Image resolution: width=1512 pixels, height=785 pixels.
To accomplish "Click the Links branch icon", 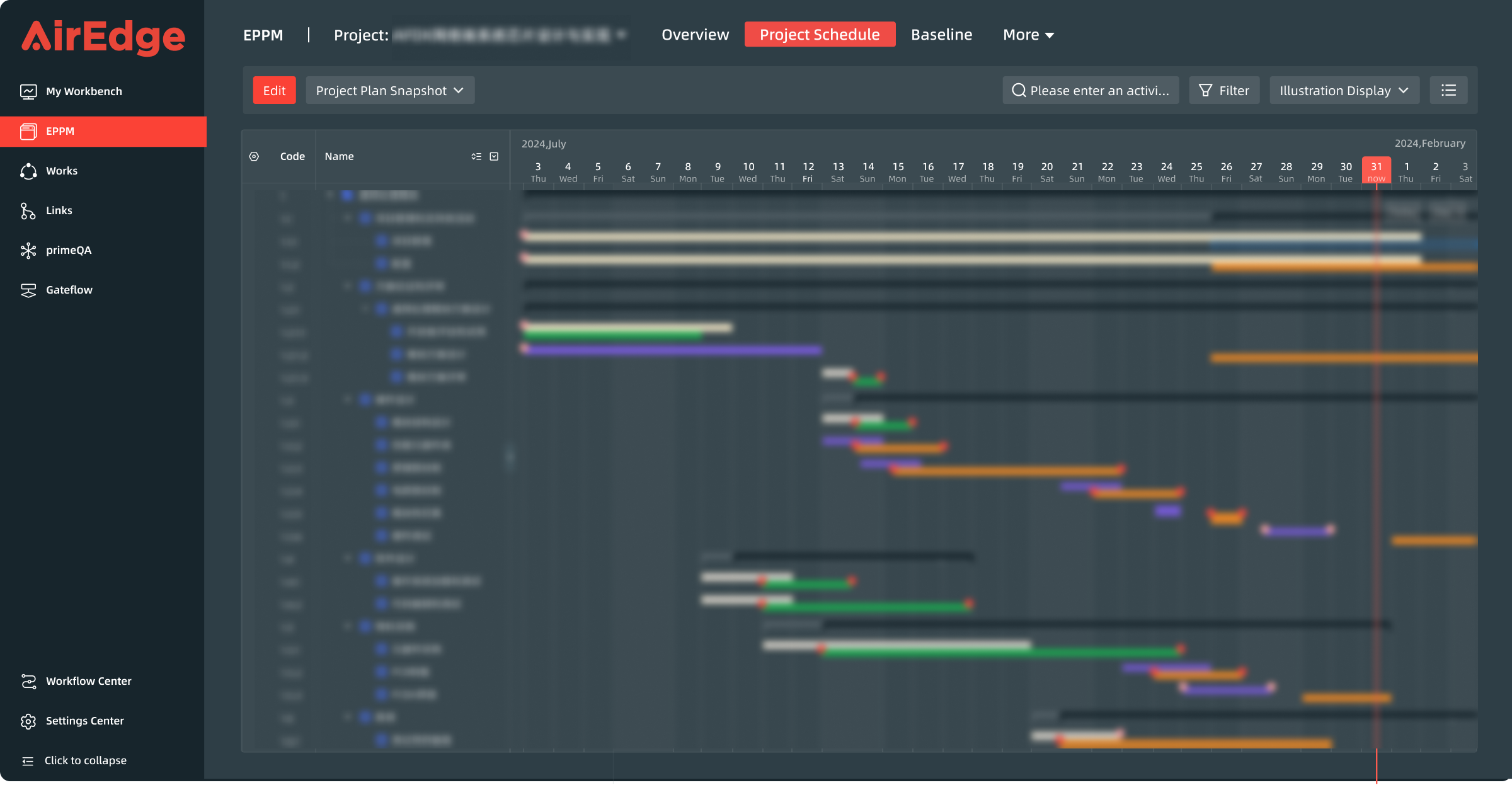I will pos(28,210).
